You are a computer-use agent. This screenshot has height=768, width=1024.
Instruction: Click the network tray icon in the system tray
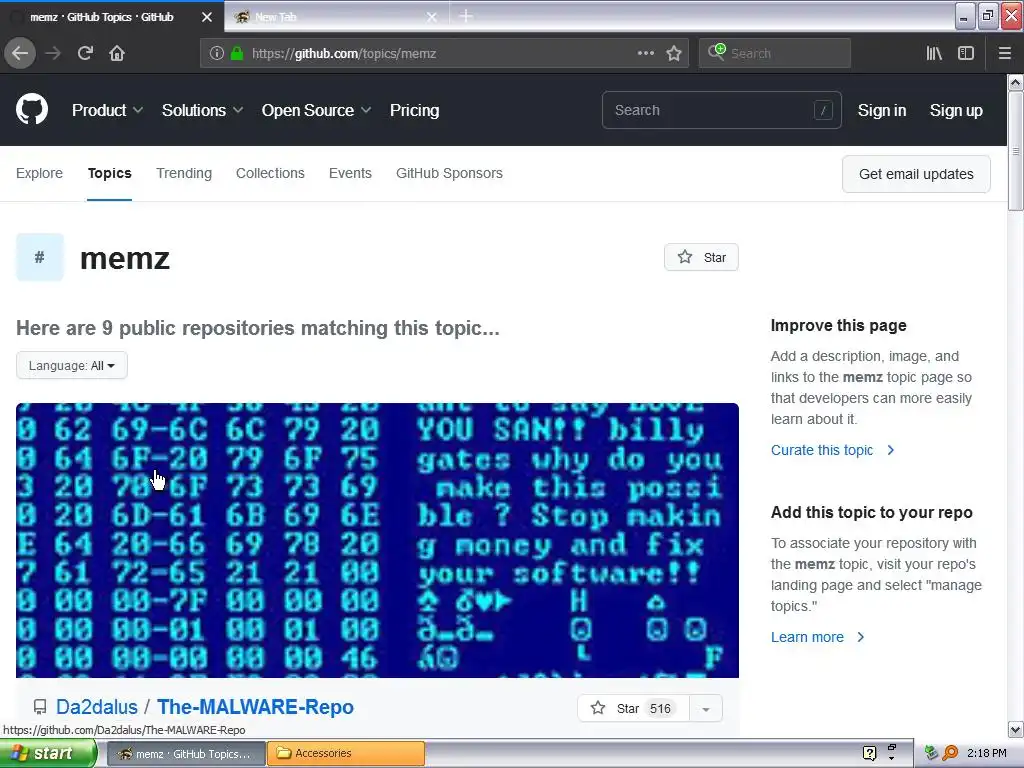pos(931,753)
